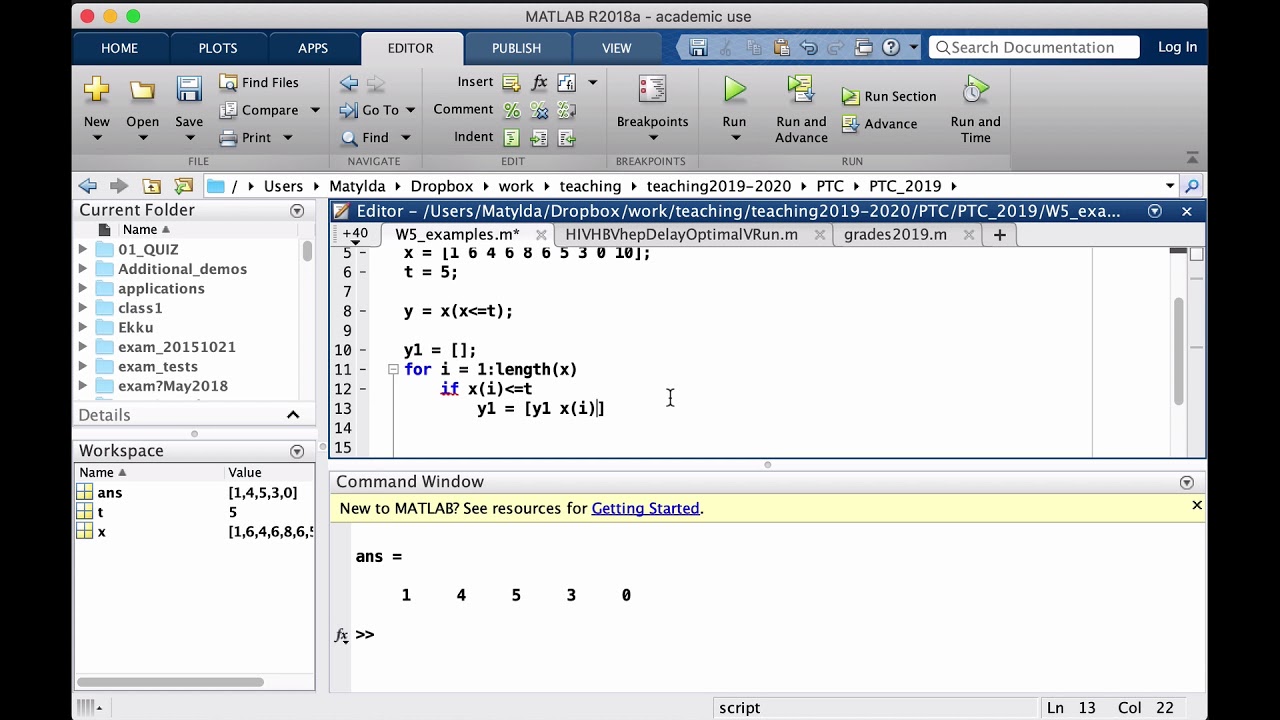
Task: Dismiss the Getting Started banner
Action: tap(1196, 505)
